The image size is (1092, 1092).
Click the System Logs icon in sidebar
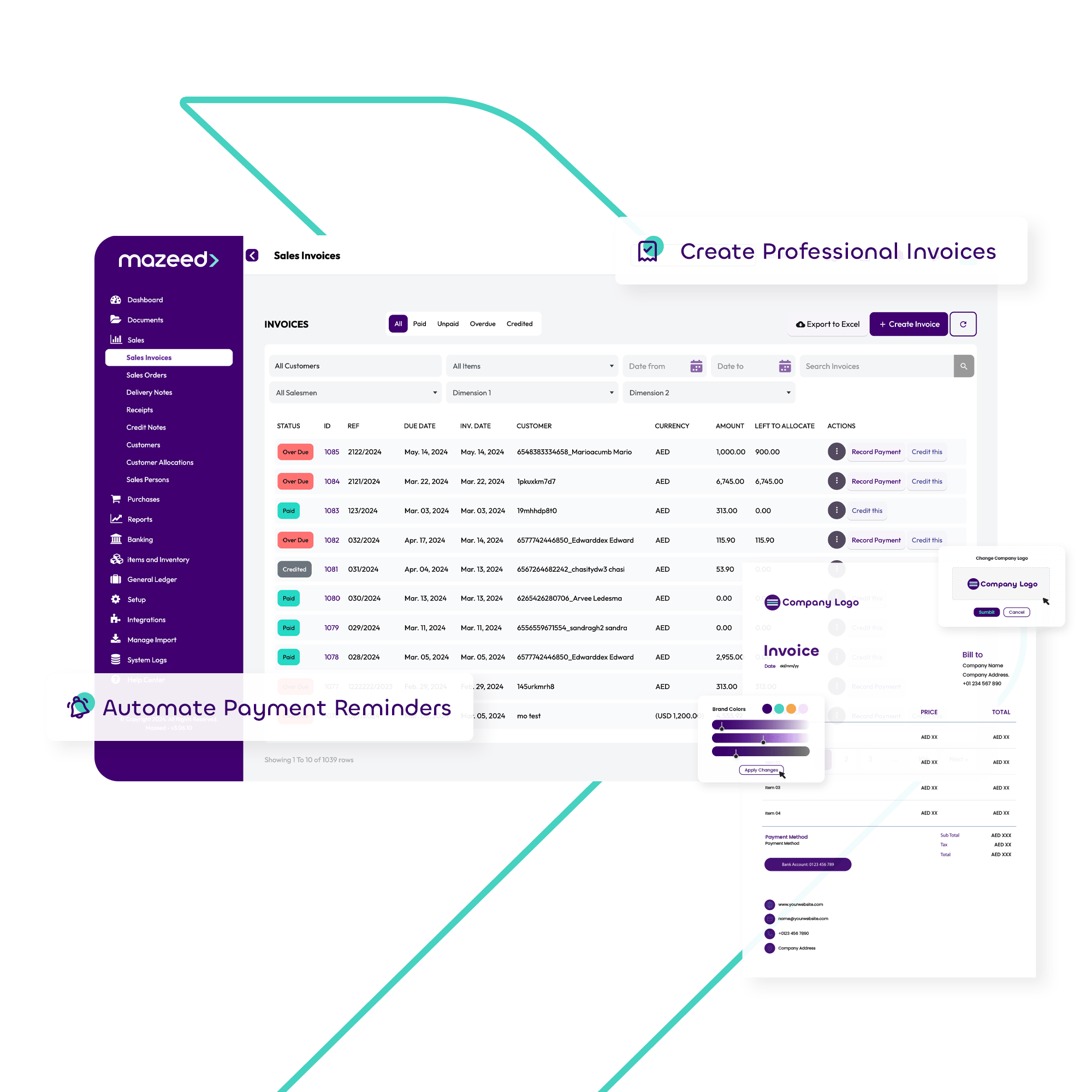pos(113,660)
